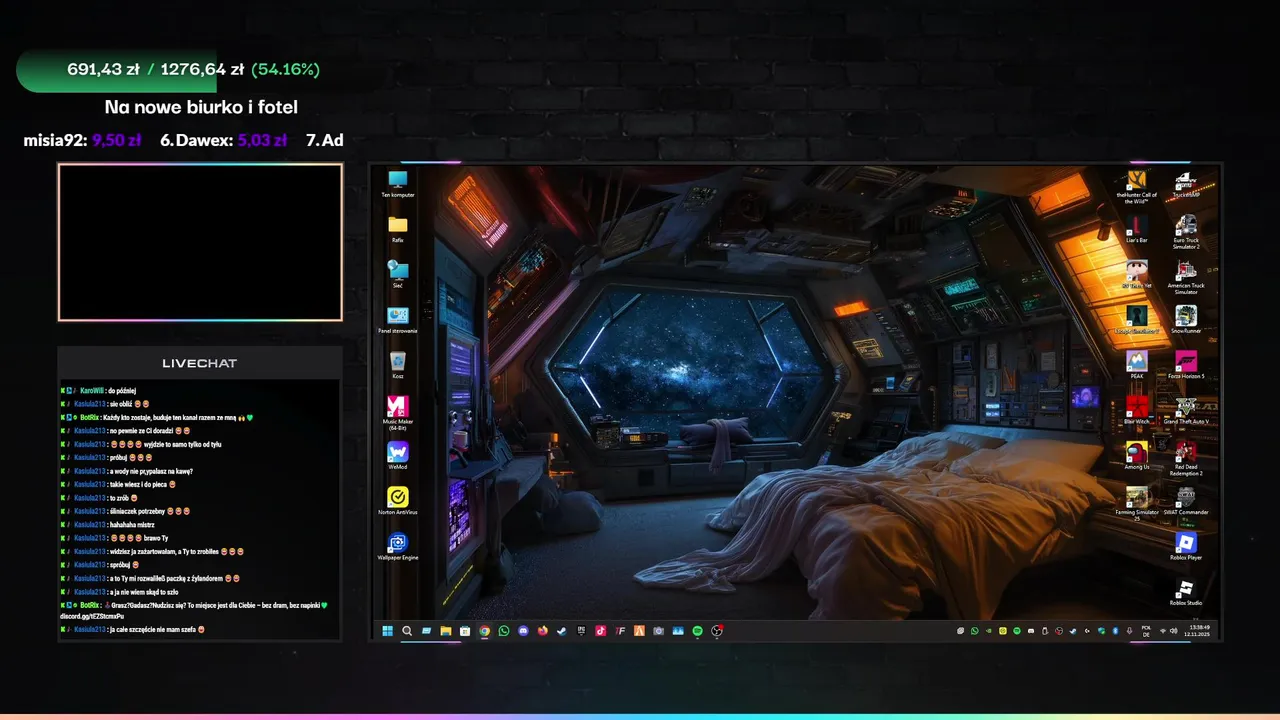Click the Na nowe biurko i fotel title
This screenshot has height=720, width=1280.
coord(201,107)
